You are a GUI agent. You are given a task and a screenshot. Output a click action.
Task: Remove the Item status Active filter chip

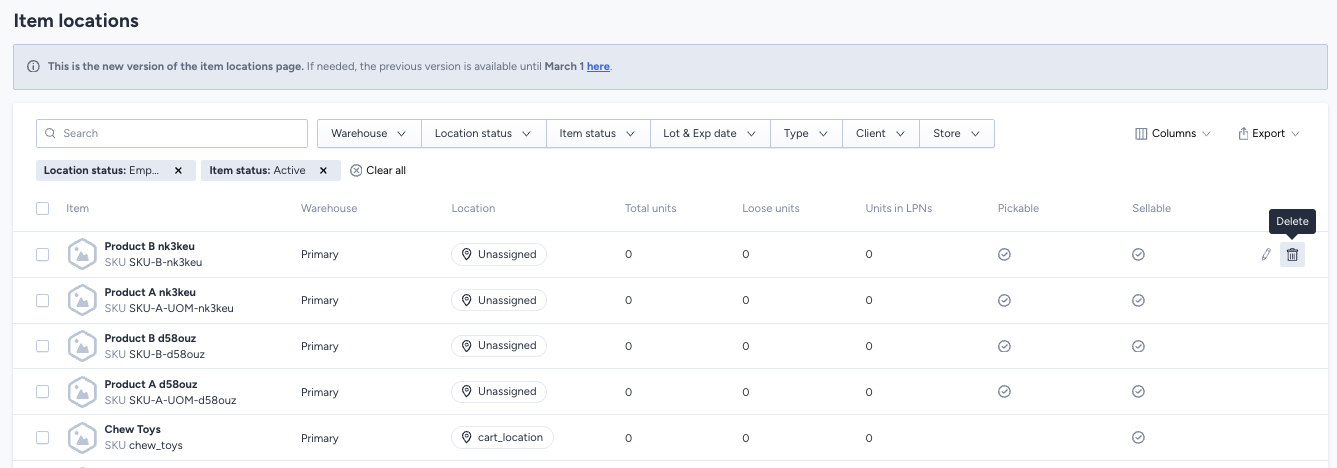pyautogui.click(x=323, y=171)
